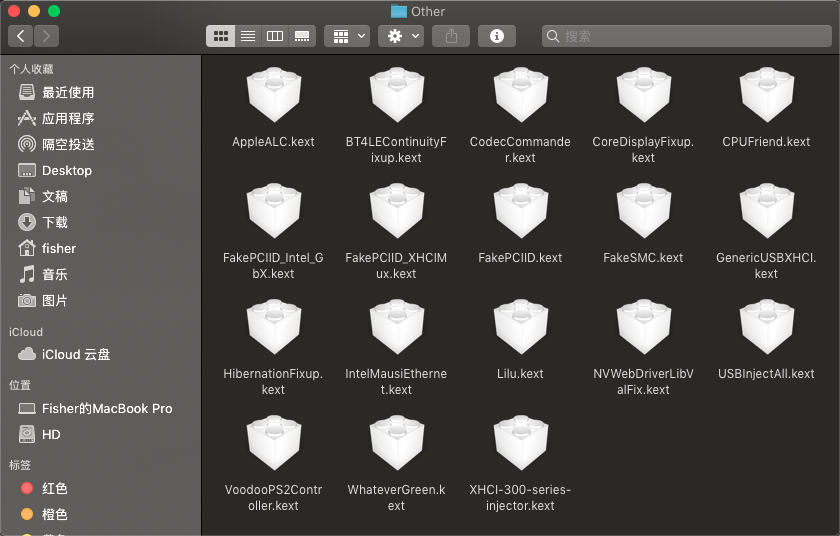The height and width of the screenshot is (536, 840).
Task: Go back with the left chevron button
Action: (20, 36)
